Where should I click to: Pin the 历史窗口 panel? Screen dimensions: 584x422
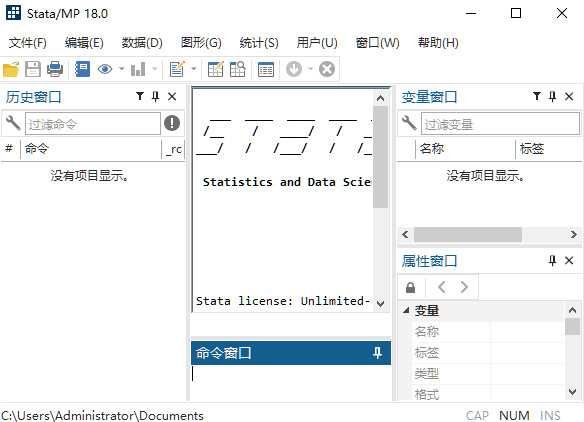[x=155, y=96]
